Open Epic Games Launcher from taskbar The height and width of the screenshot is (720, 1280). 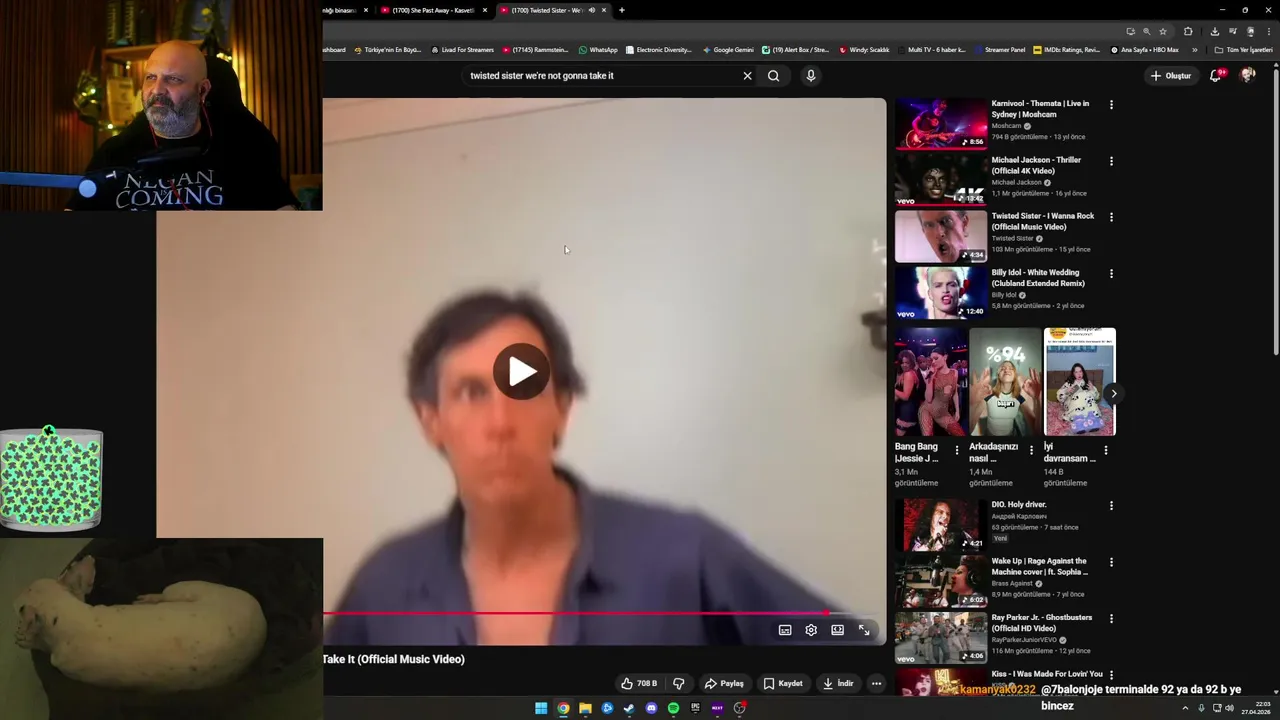tap(695, 708)
